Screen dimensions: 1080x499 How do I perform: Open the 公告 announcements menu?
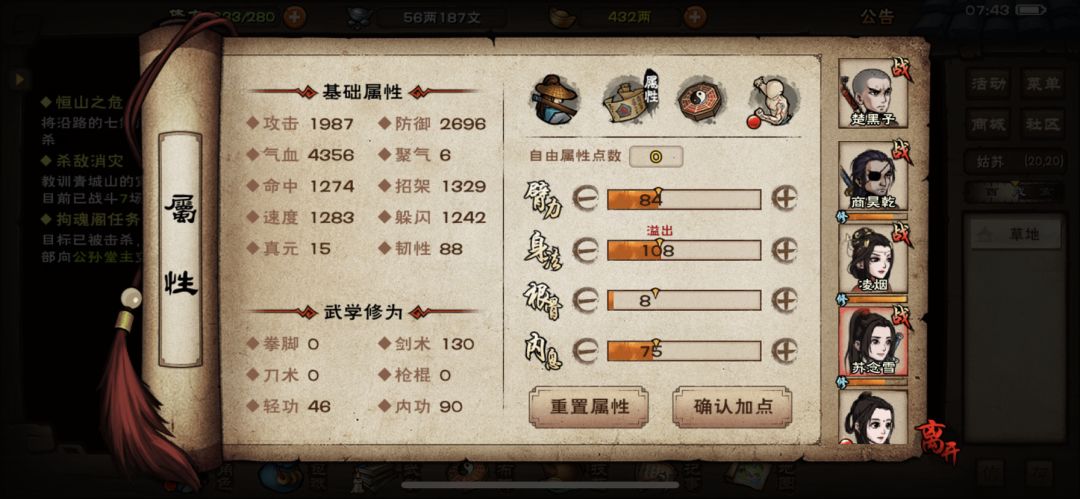click(x=877, y=17)
